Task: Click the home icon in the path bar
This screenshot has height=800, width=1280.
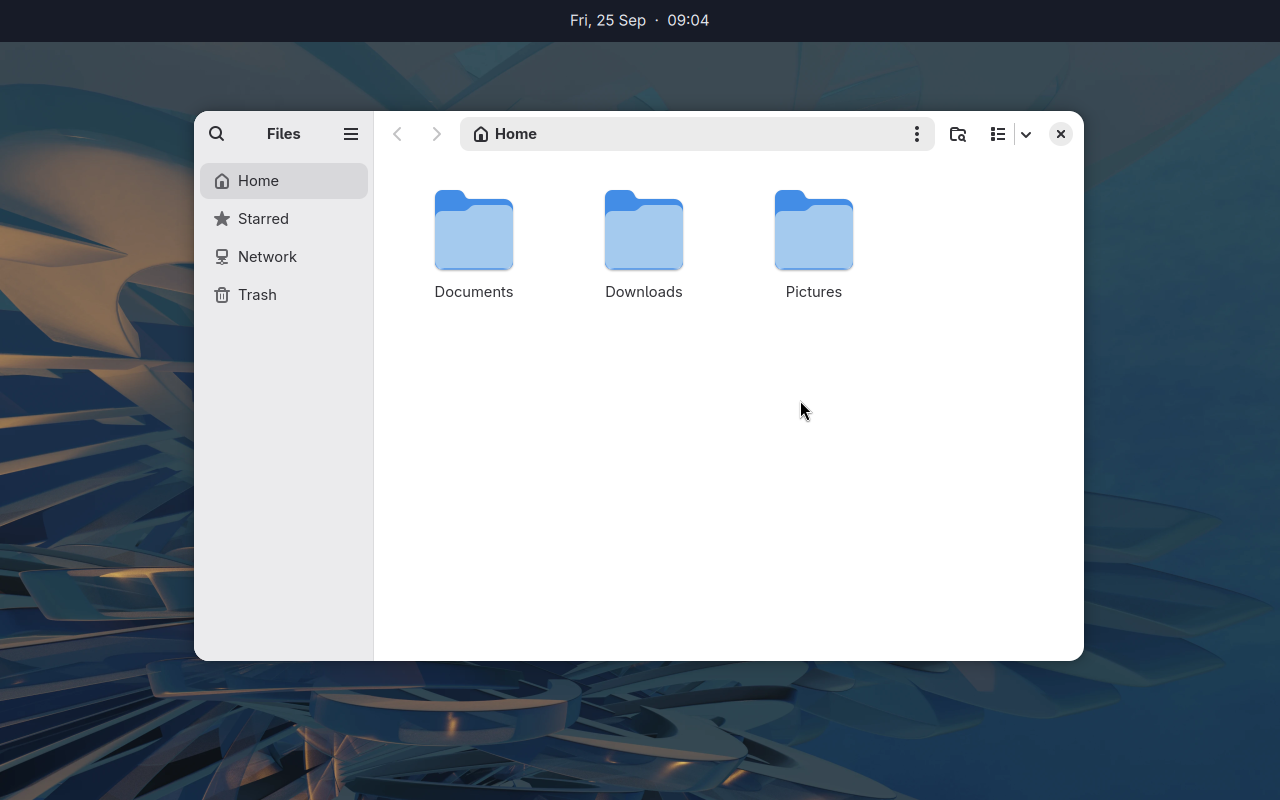Action: (x=481, y=134)
